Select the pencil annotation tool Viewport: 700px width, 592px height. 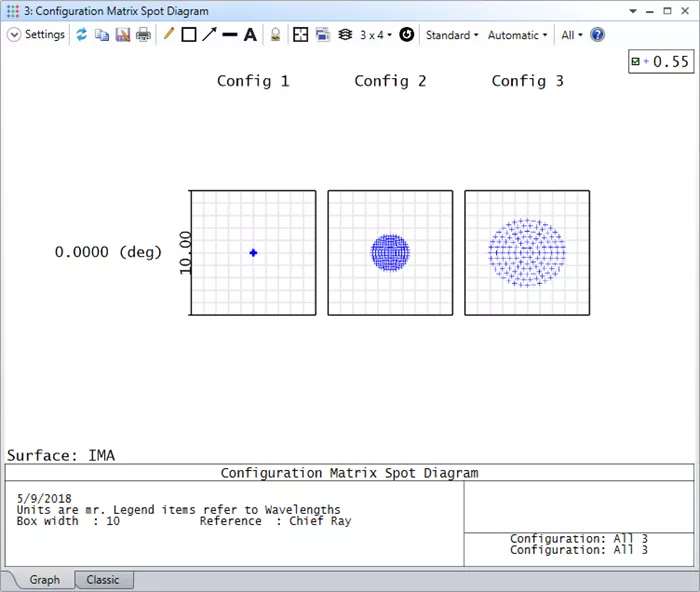point(168,35)
